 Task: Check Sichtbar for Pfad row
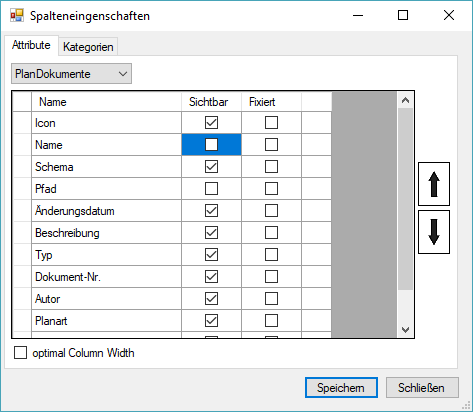(211, 189)
